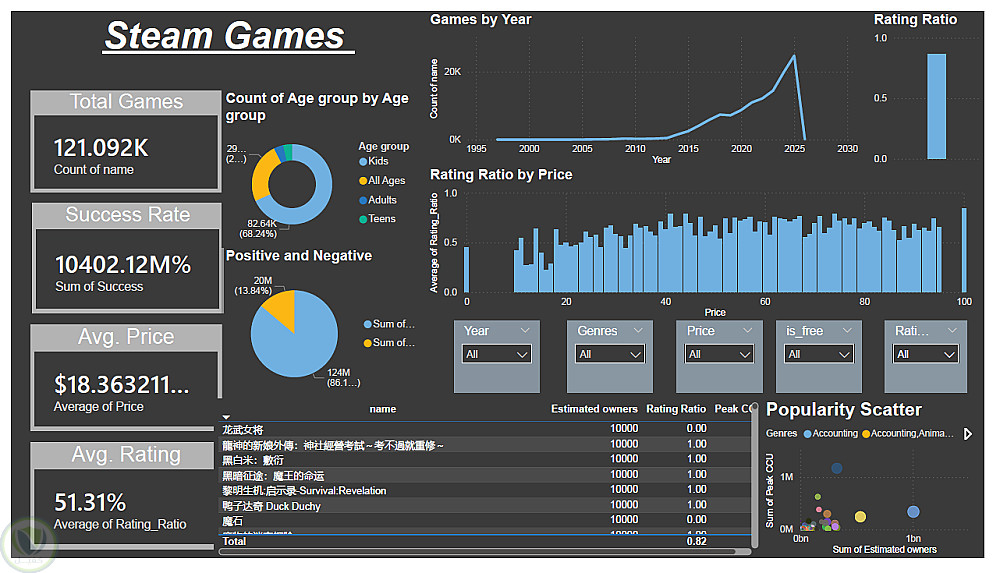Open the Genres slicer dropdown showing All
Screen dimensions: 1000x573
click(610, 354)
